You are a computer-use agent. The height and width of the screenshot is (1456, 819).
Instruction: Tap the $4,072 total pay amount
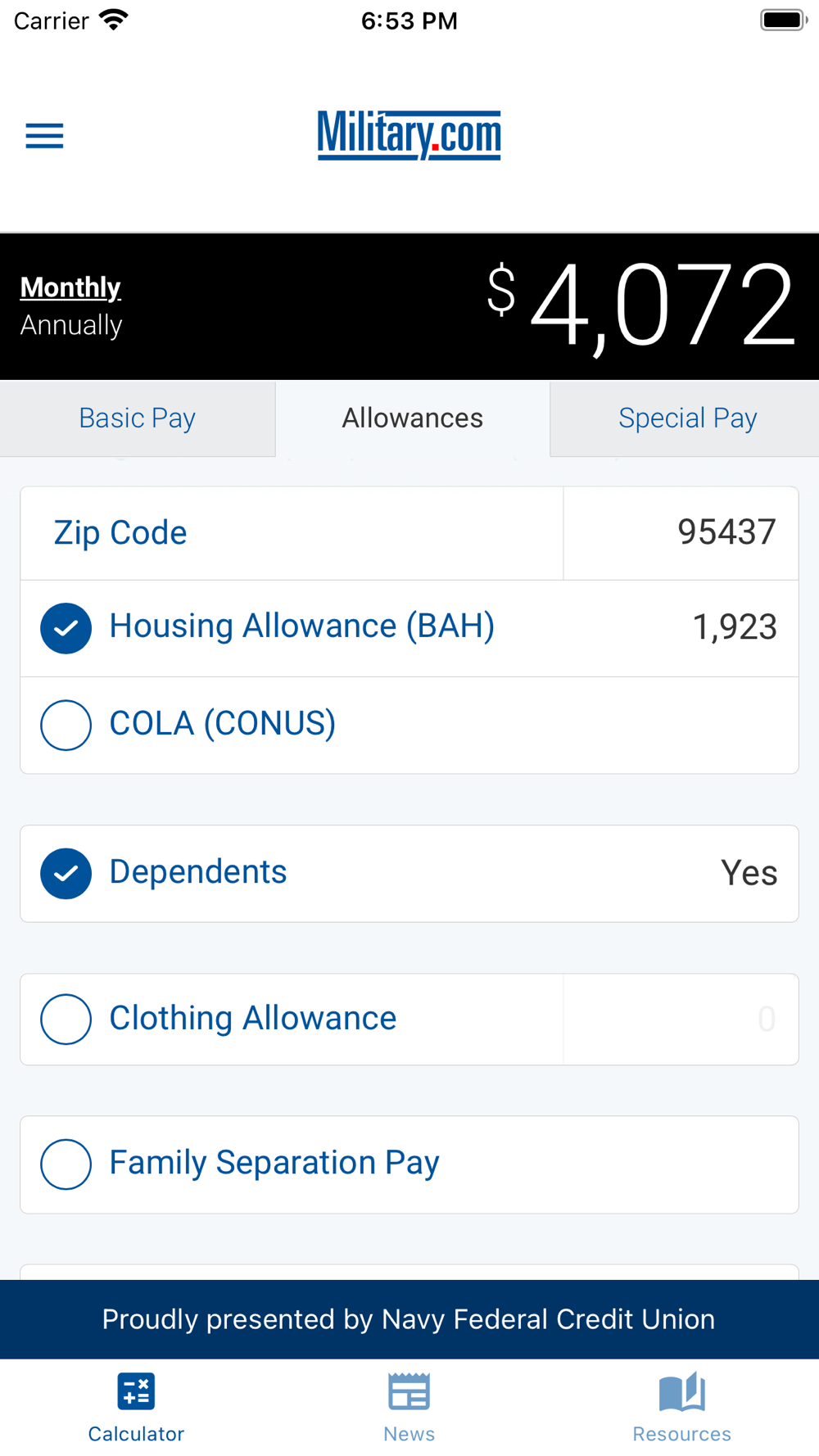click(641, 305)
